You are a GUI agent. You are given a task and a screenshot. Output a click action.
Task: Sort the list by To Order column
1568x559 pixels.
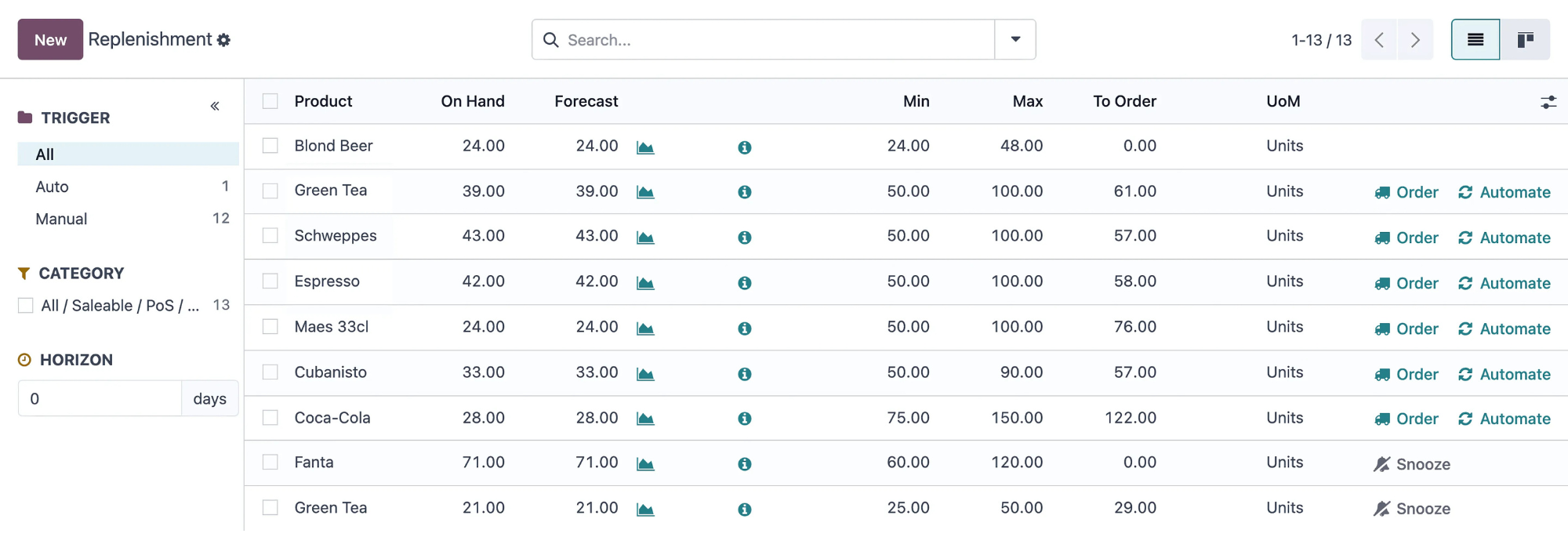tap(1124, 101)
